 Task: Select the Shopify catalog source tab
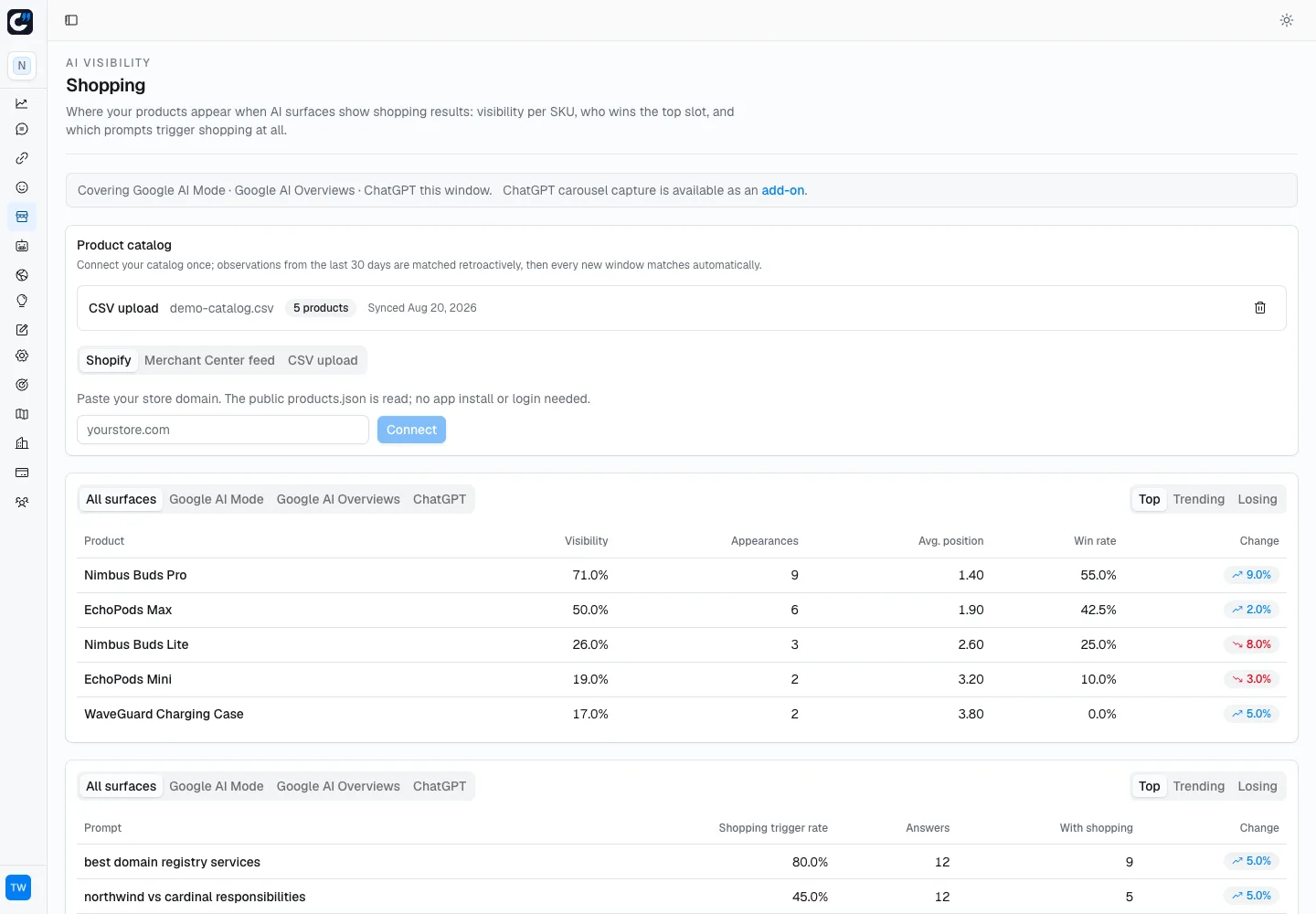pos(109,360)
